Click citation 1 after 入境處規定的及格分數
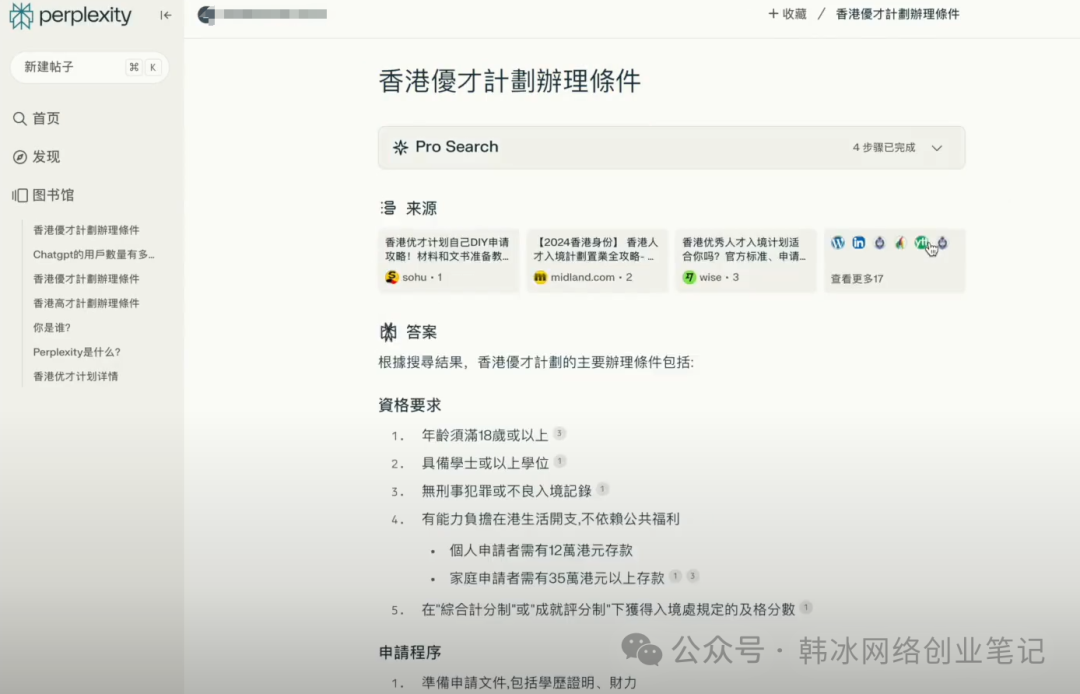This screenshot has width=1080, height=694. click(x=806, y=607)
